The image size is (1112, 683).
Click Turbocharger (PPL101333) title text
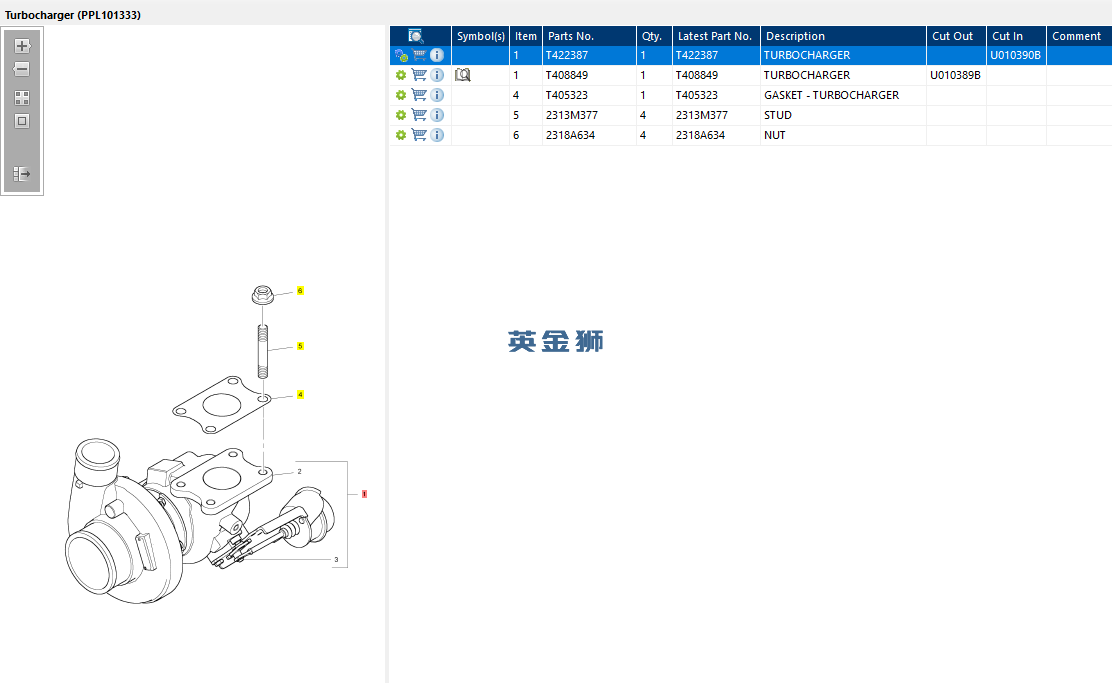[x=72, y=15]
